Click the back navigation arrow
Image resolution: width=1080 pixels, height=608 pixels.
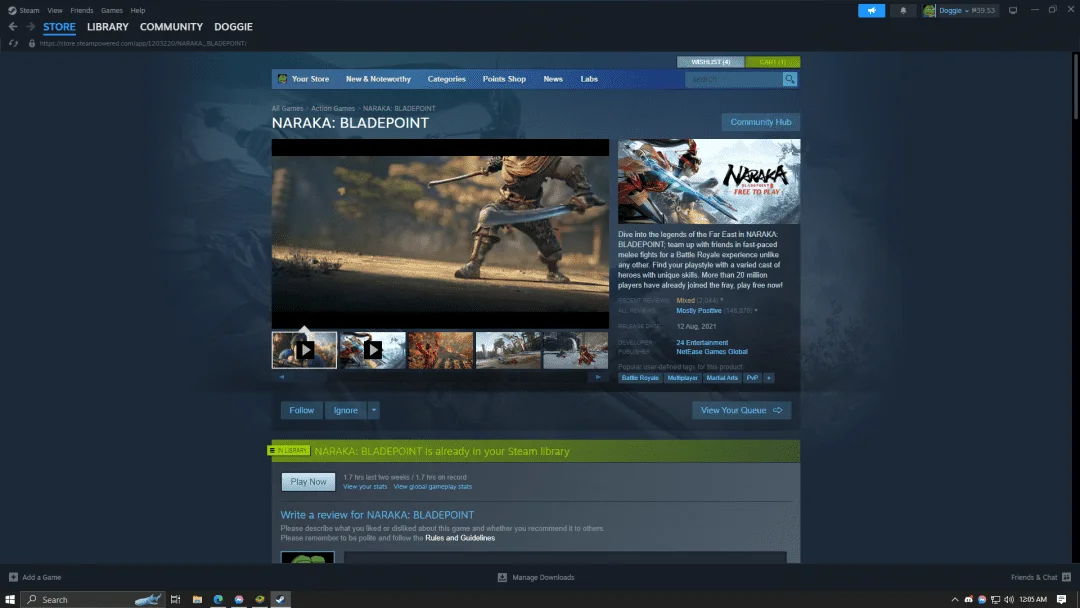click(13, 27)
